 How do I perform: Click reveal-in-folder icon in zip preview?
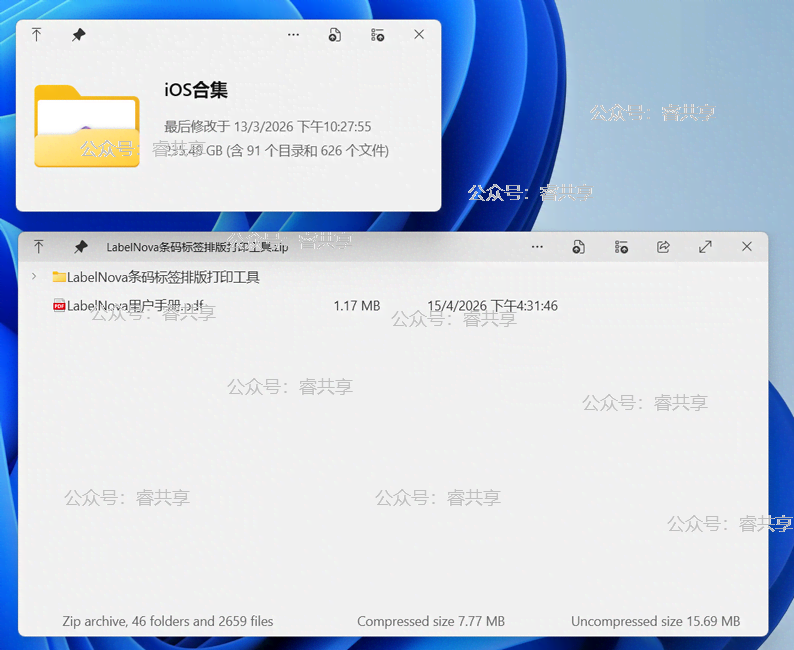point(621,247)
